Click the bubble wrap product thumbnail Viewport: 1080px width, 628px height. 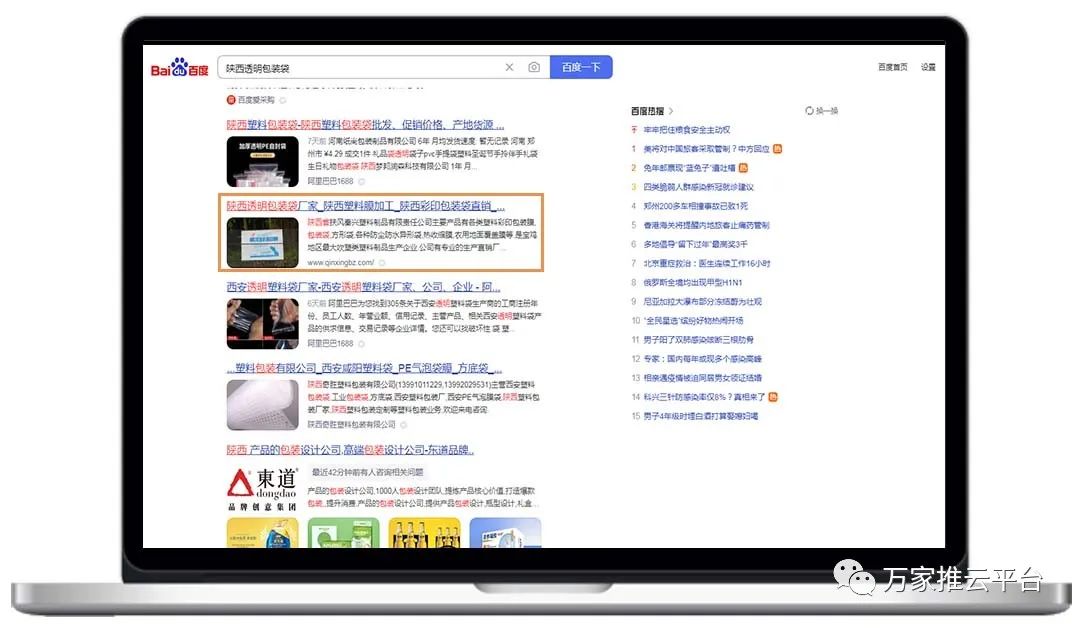(x=262, y=405)
